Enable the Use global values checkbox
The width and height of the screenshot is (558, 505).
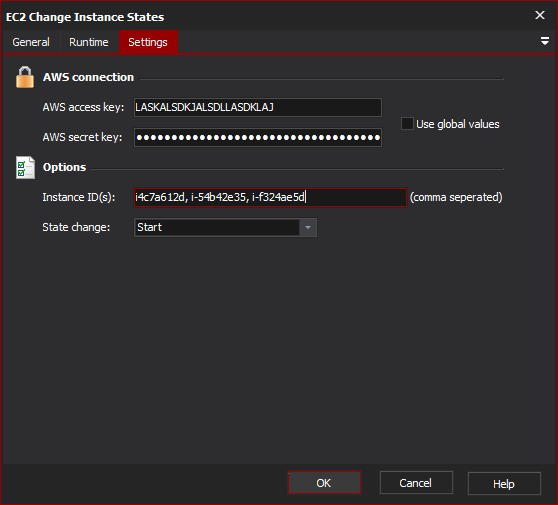[407, 124]
